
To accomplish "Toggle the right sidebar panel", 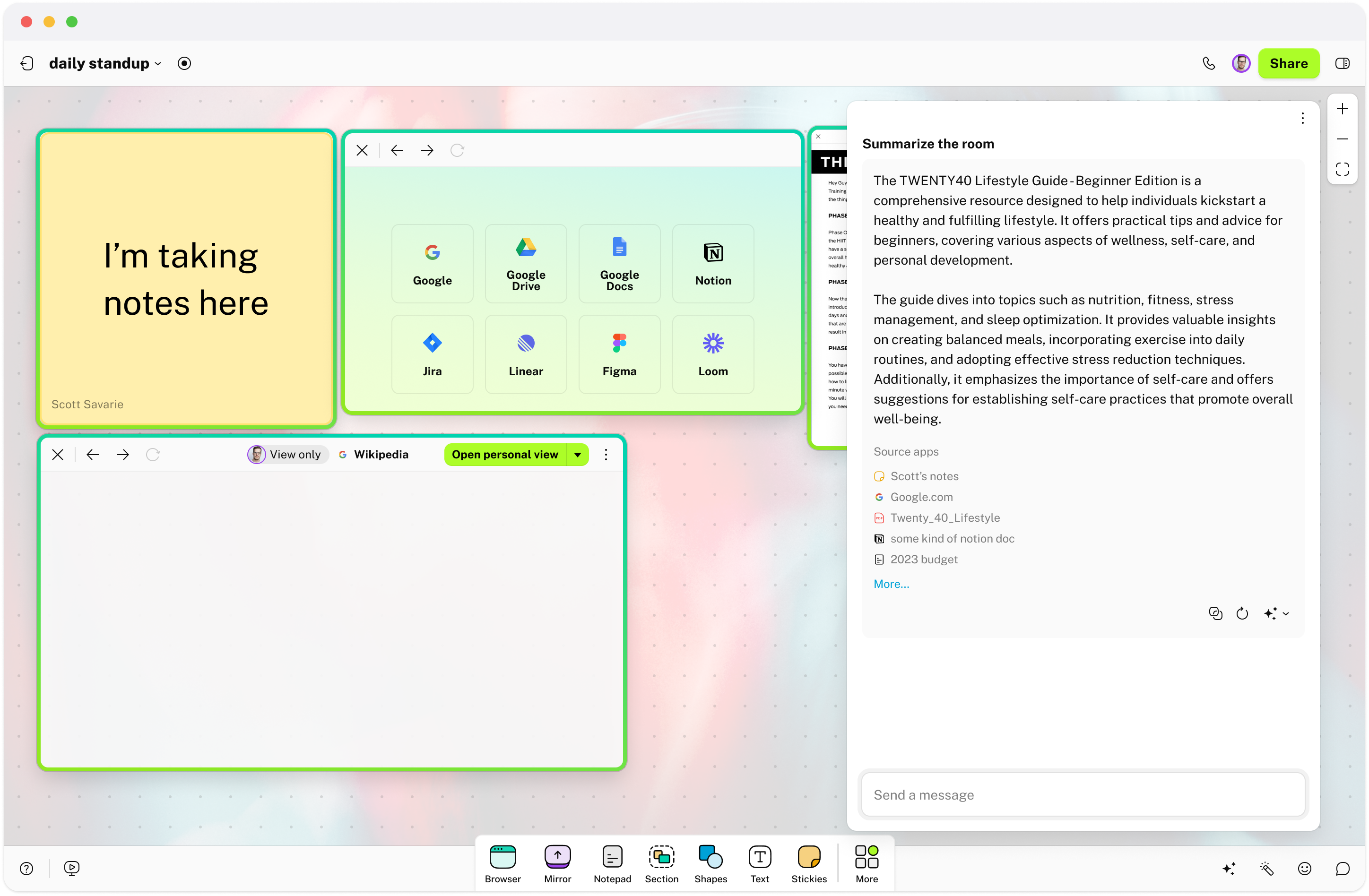I will (x=1342, y=63).
